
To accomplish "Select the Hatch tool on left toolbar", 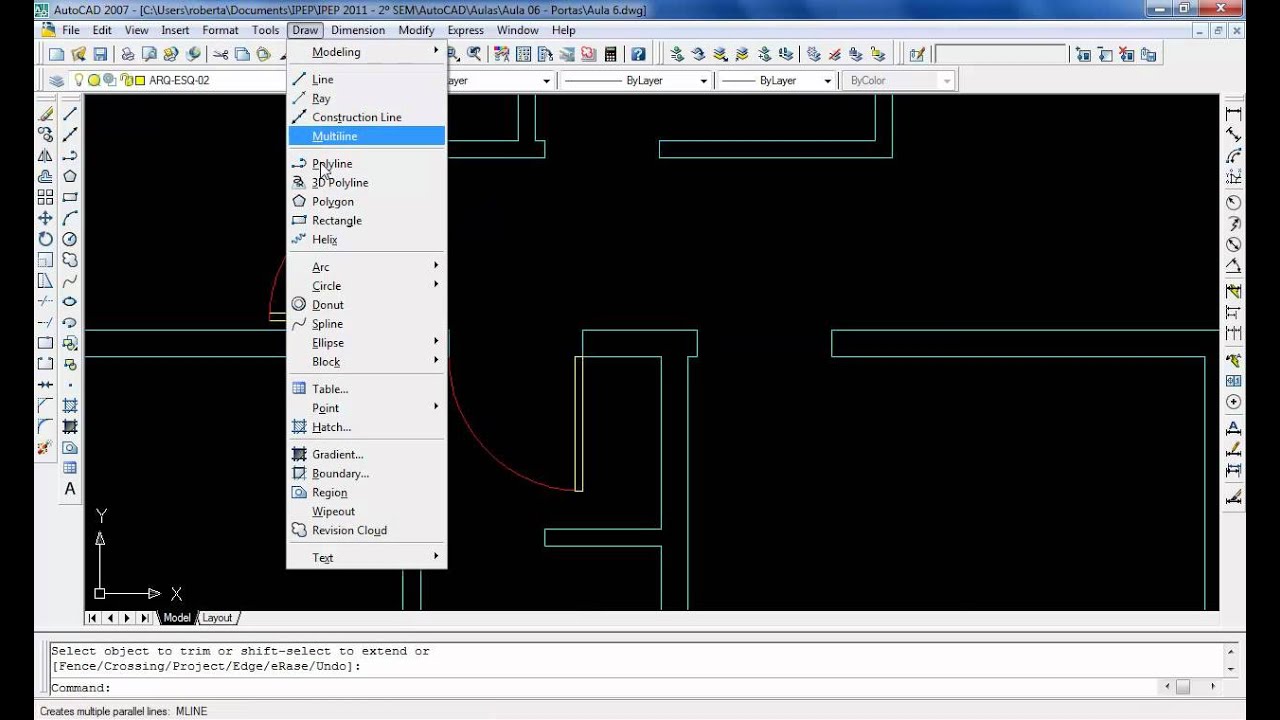I will coord(70,406).
